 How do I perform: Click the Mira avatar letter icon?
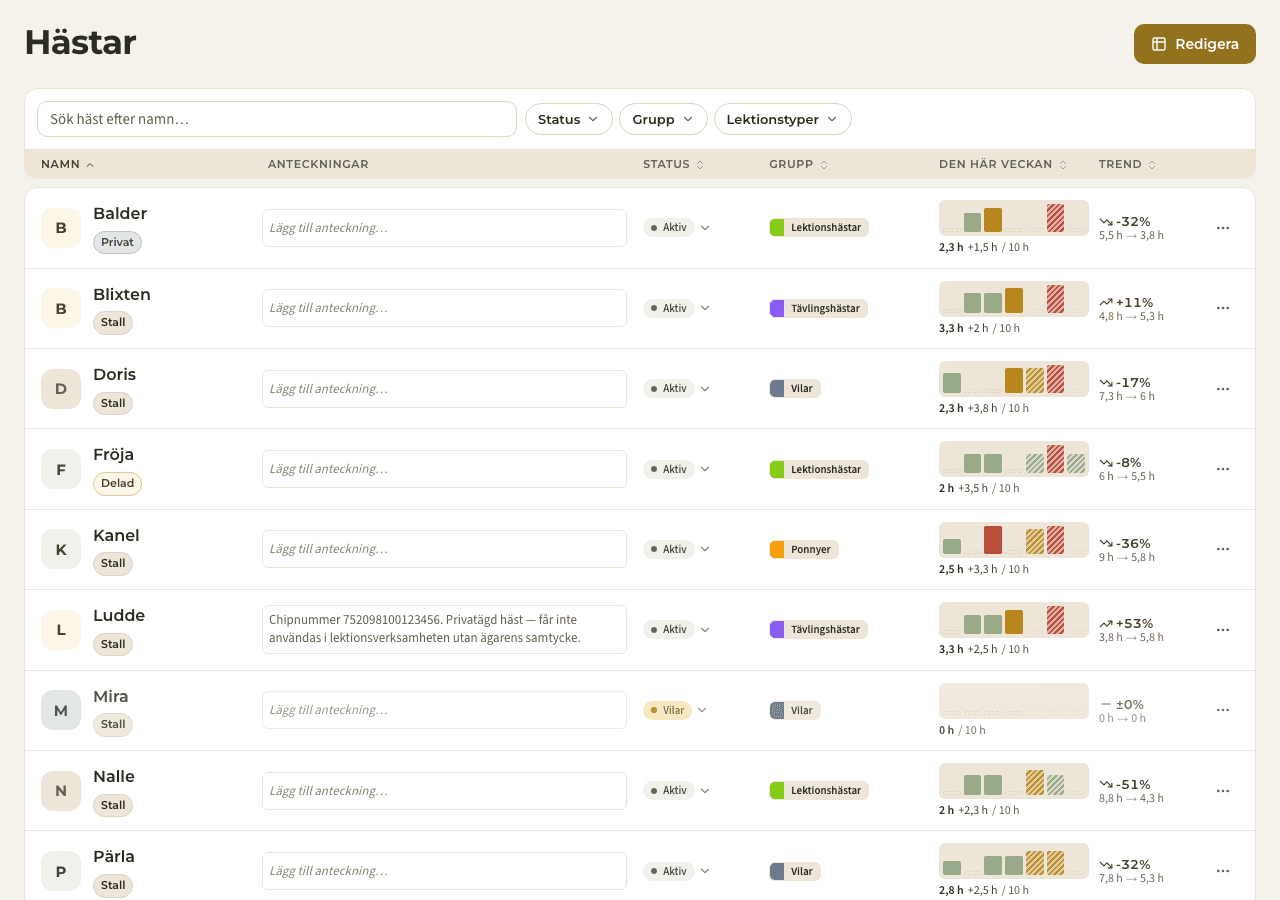point(61,710)
